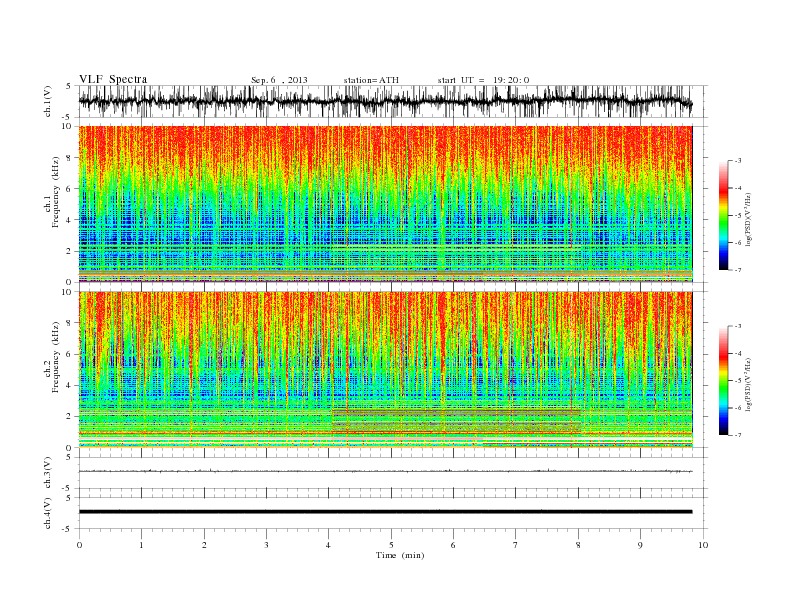Viewport: 792px width, 612px height.
Task: Click the "VLF Spectra" plot title
Action: pos(113,79)
